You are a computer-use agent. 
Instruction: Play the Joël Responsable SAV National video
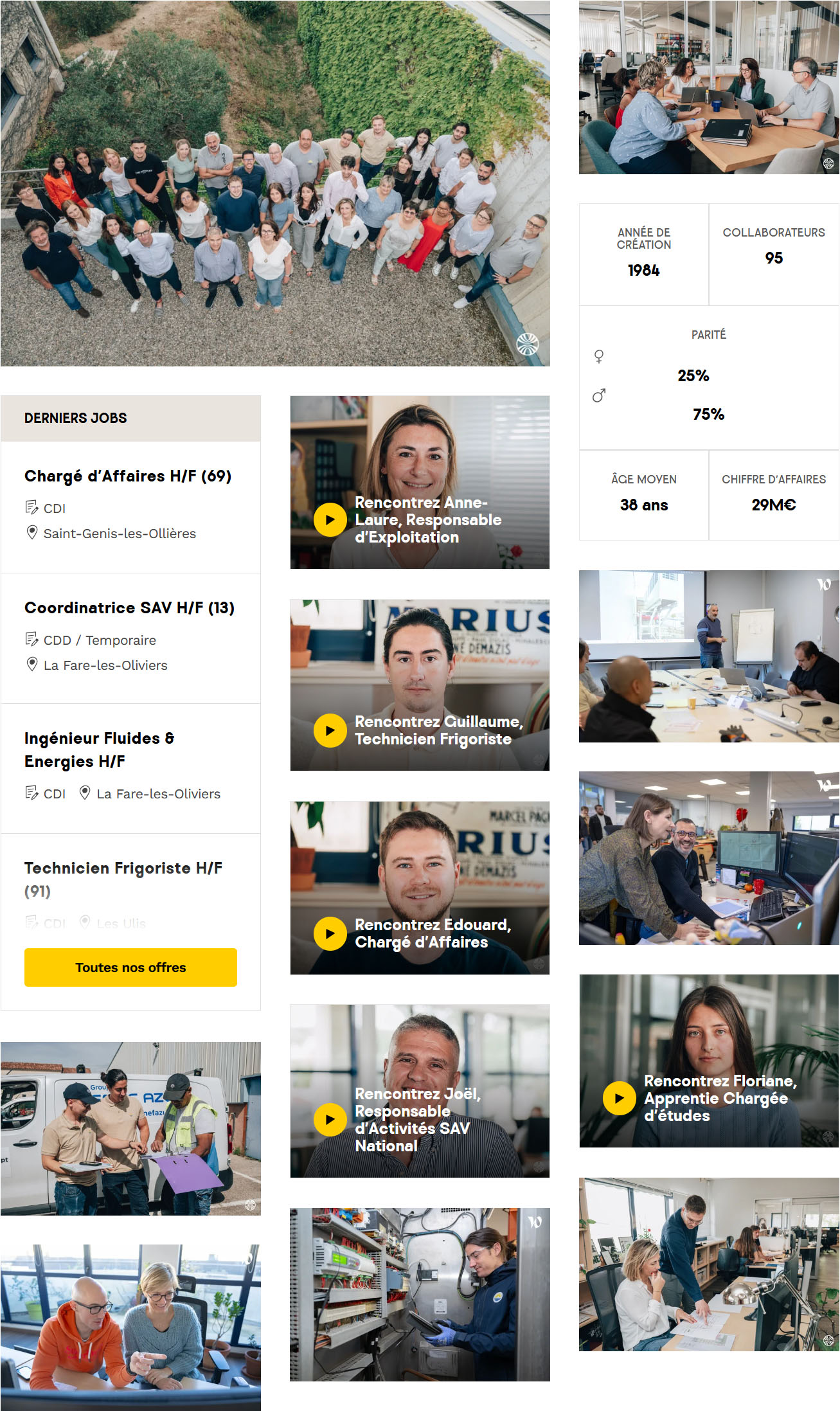tap(330, 1120)
